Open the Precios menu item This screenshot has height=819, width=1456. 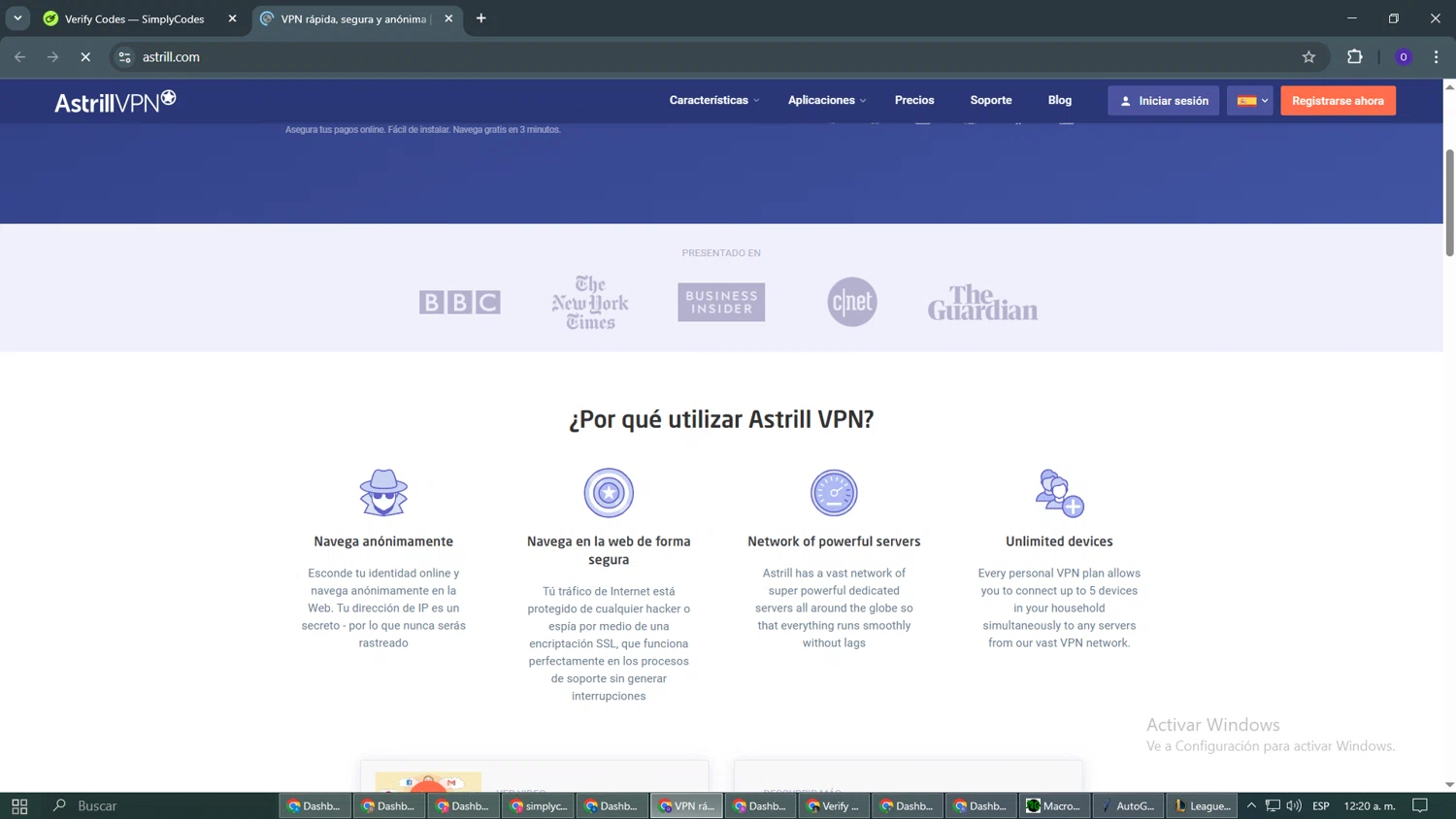coord(914,100)
